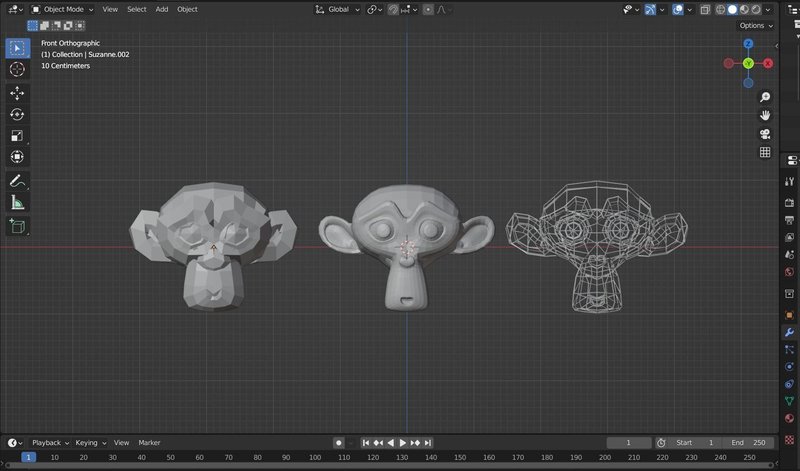This screenshot has width=800, height=471.
Task: Play the animation forward
Action: click(403, 443)
